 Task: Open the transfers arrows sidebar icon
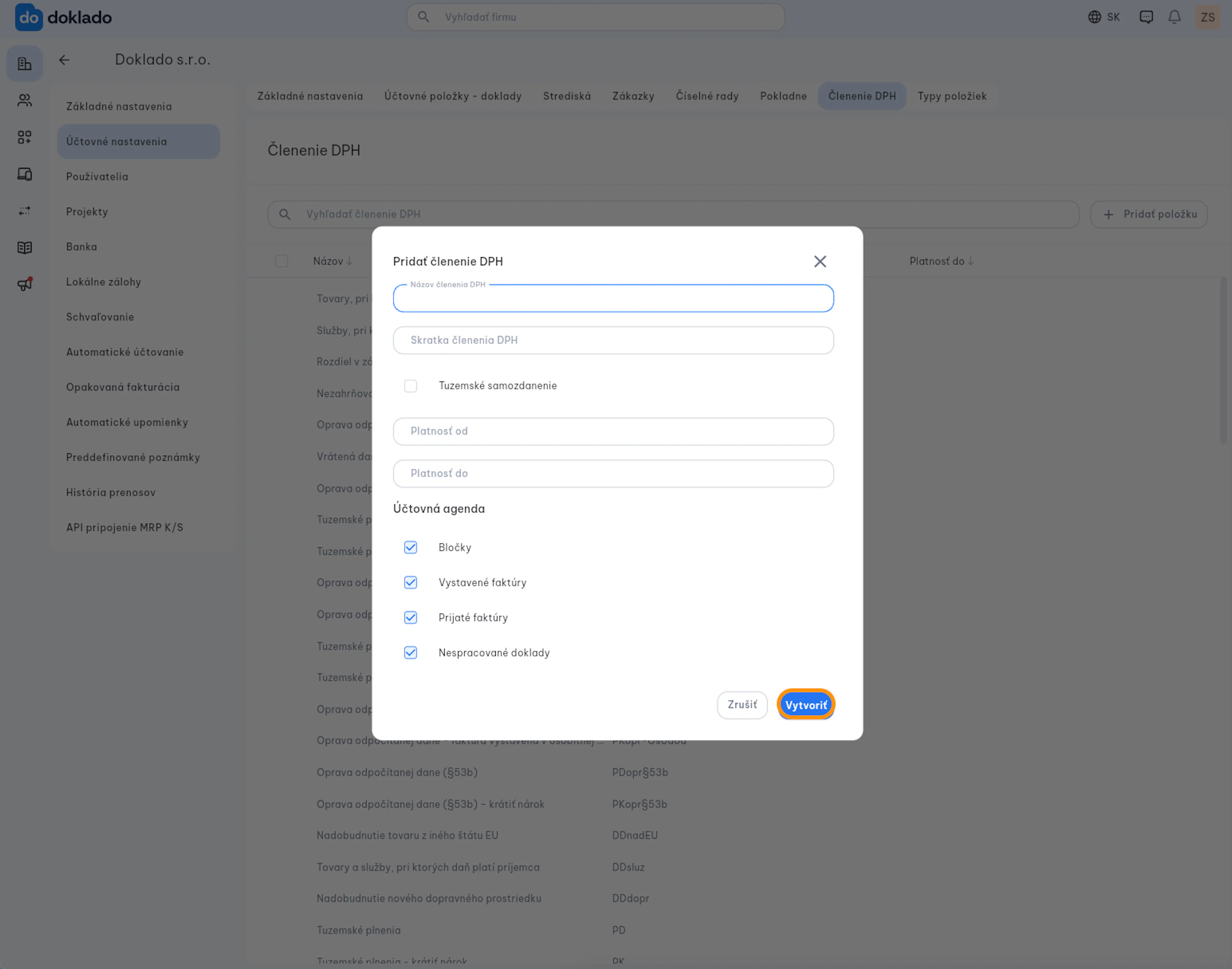(x=24, y=211)
